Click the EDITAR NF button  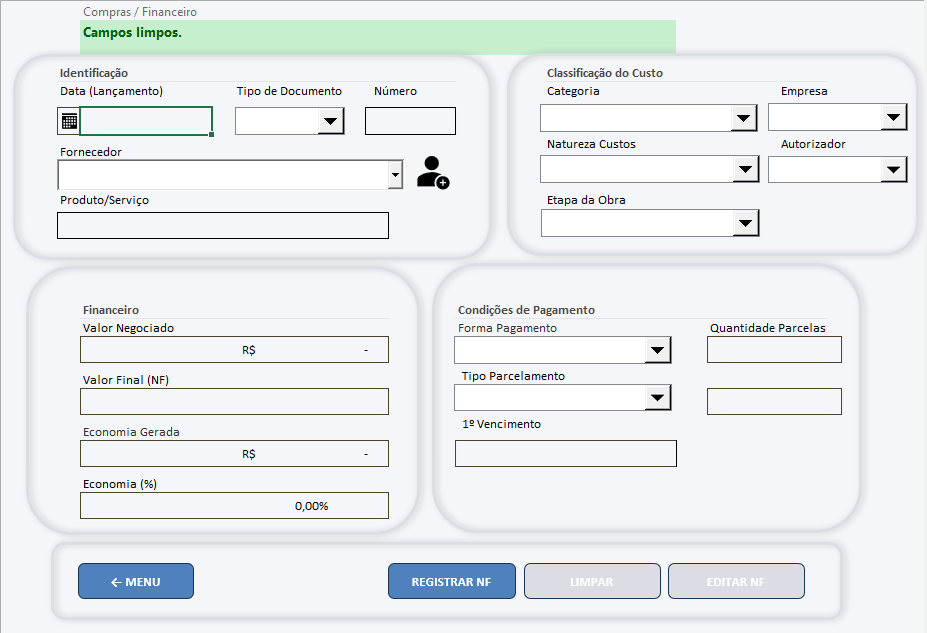point(736,581)
